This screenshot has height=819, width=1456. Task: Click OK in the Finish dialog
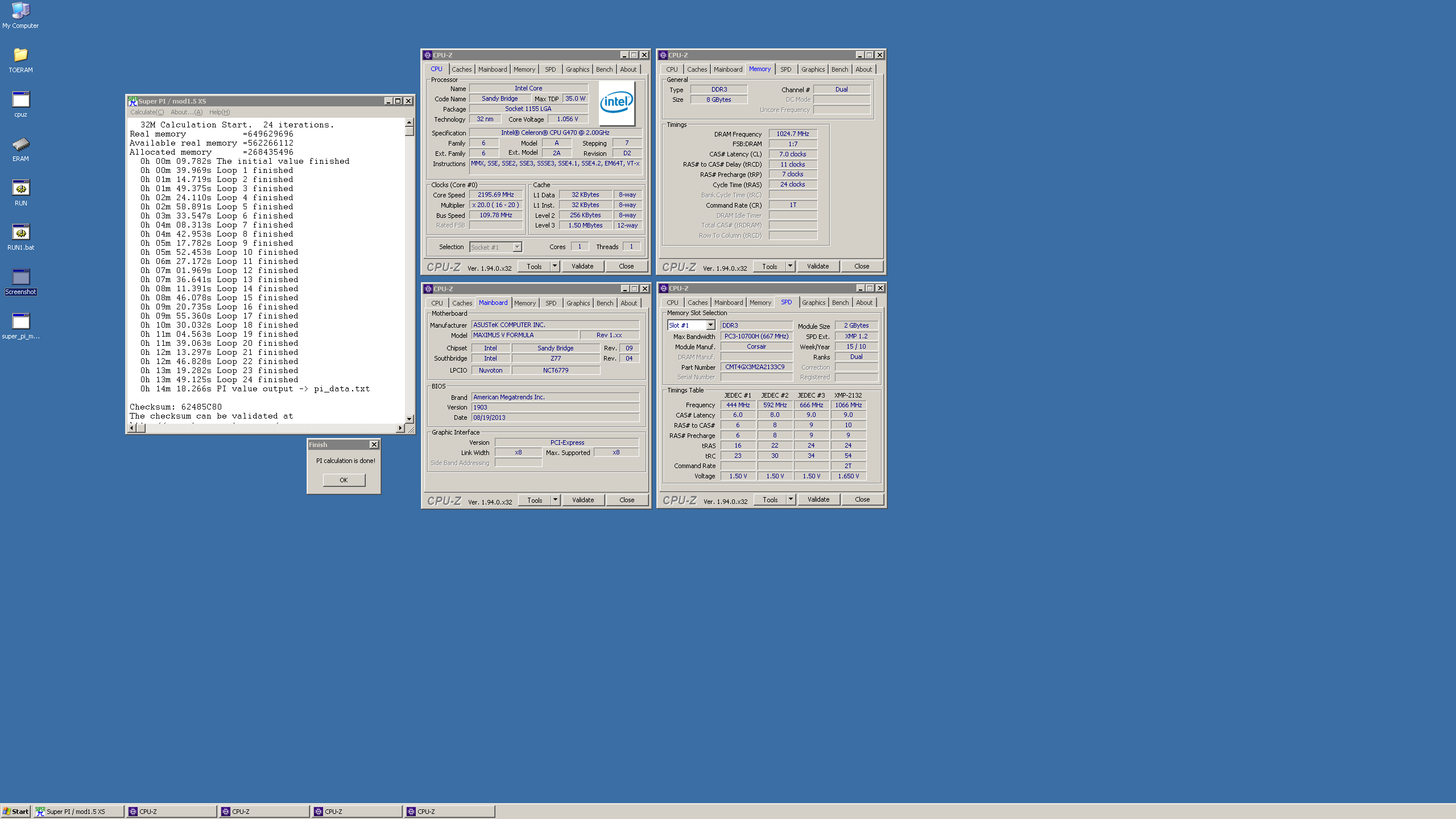pos(344,480)
